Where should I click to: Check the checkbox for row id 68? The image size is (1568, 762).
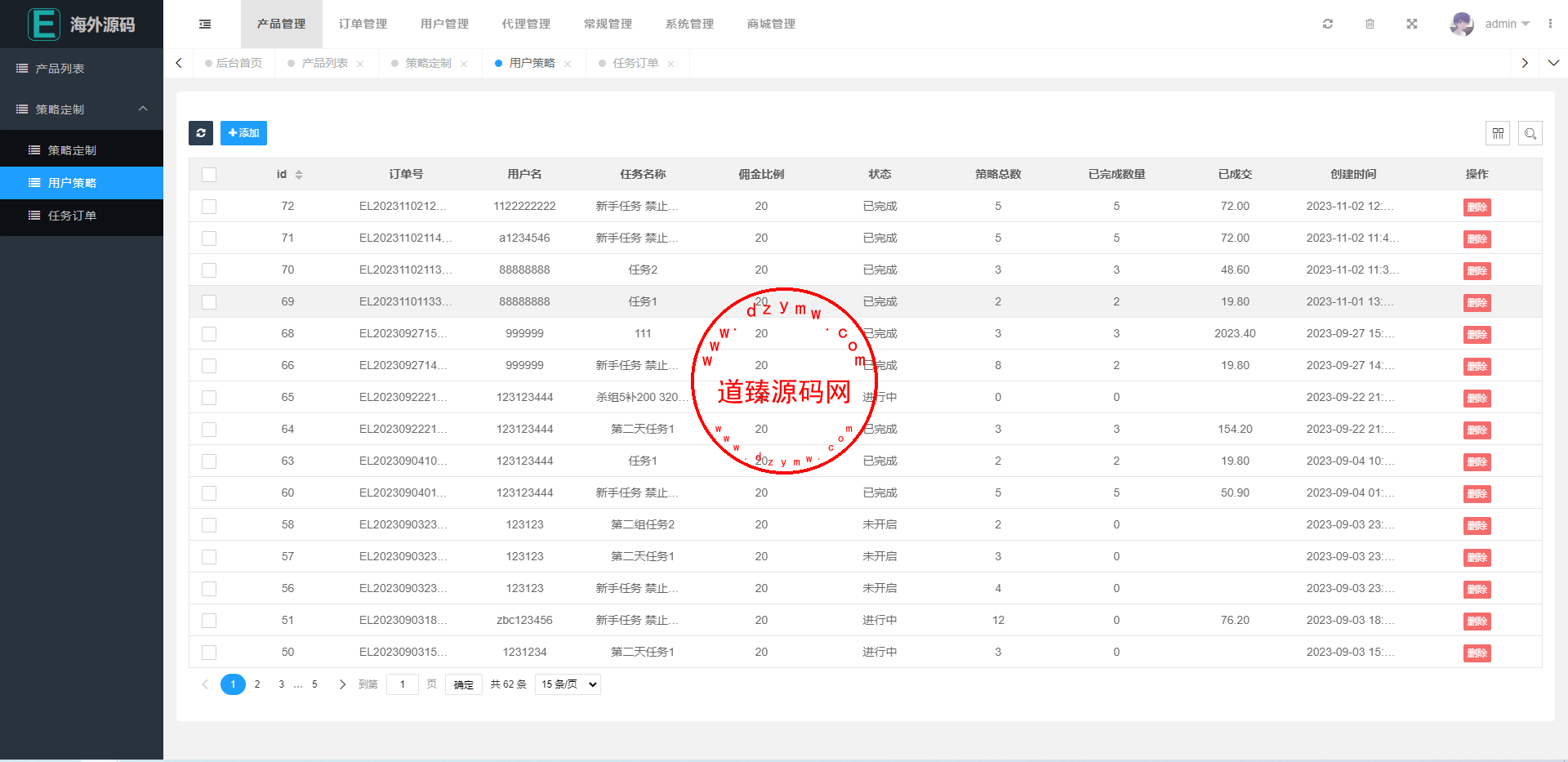click(209, 334)
